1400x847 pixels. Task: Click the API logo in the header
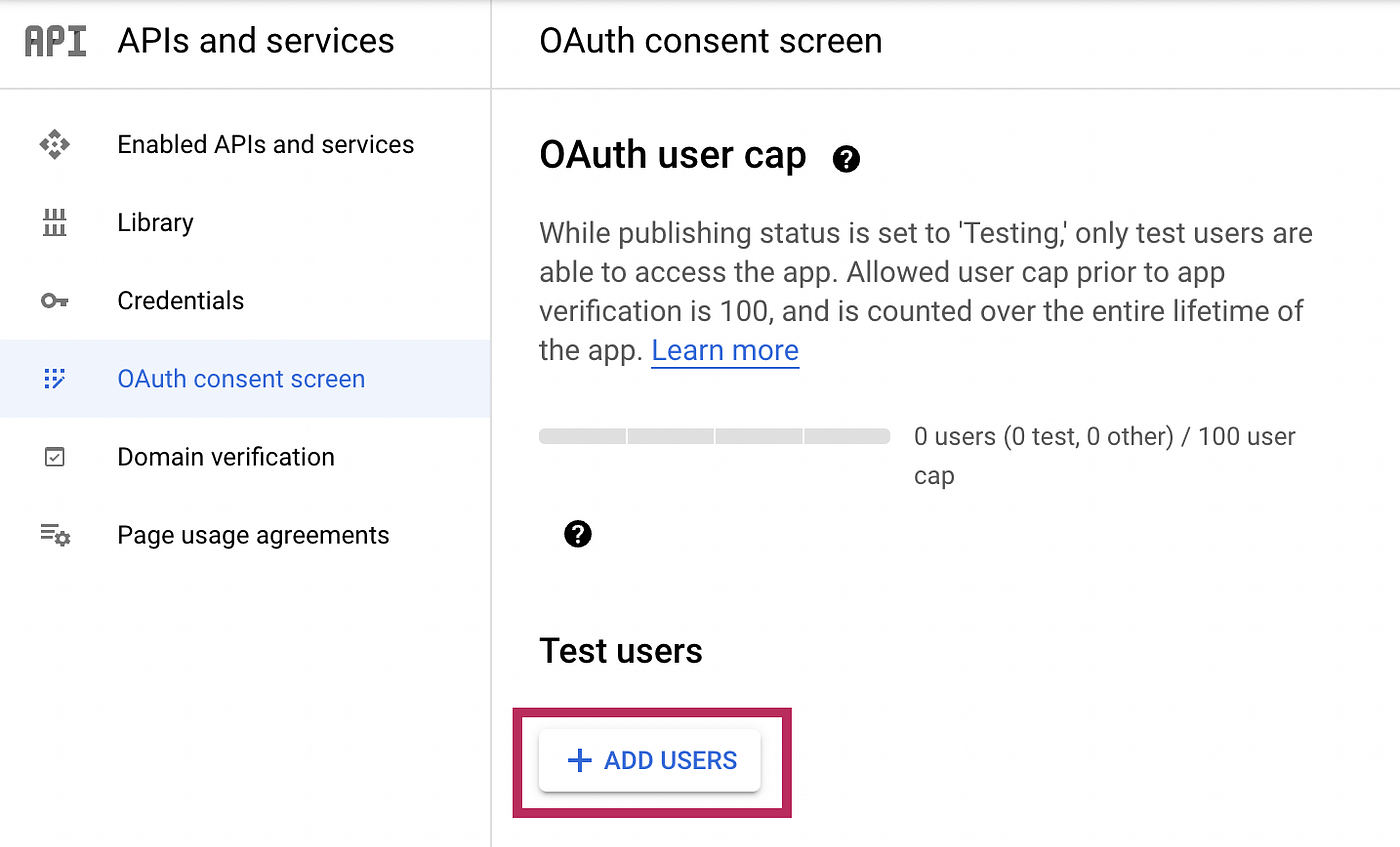click(x=55, y=40)
